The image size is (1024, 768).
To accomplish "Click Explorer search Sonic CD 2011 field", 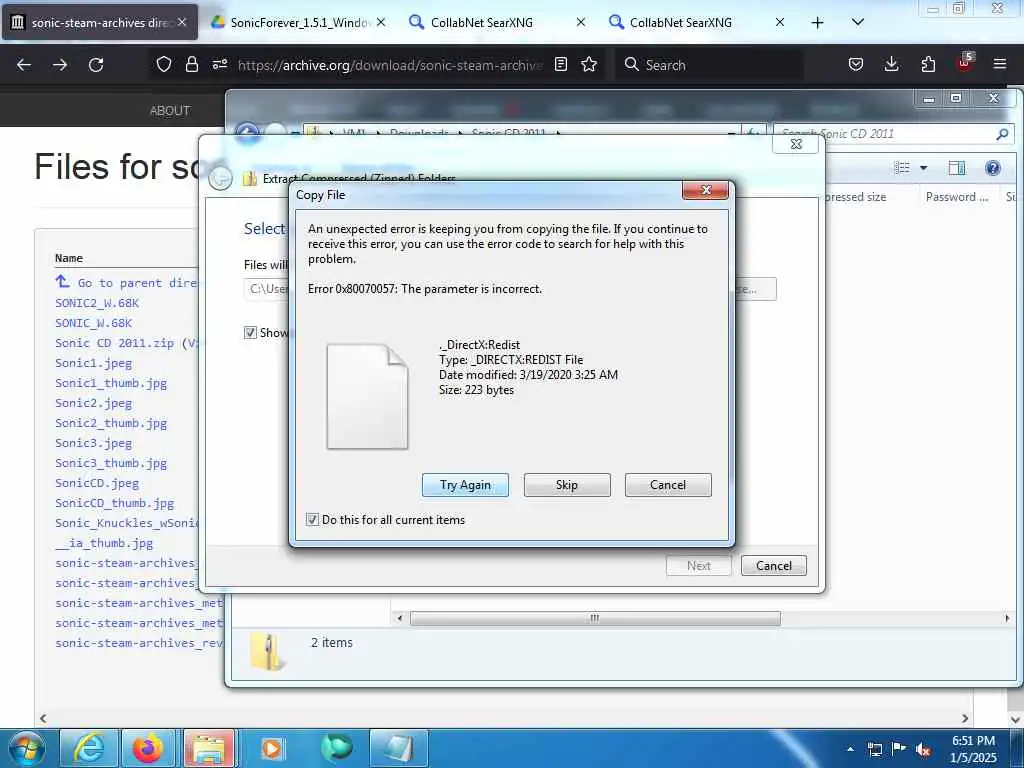I will click(893, 134).
